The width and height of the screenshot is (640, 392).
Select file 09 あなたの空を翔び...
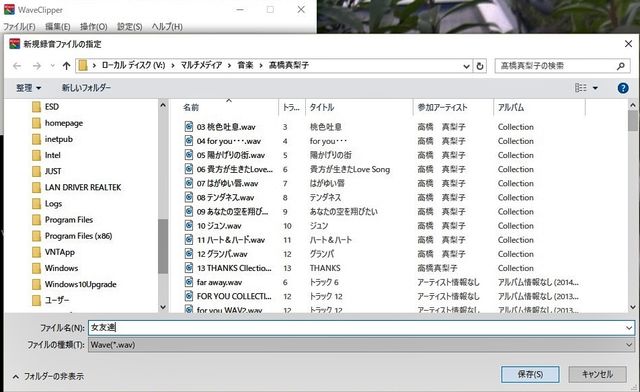[233, 212]
